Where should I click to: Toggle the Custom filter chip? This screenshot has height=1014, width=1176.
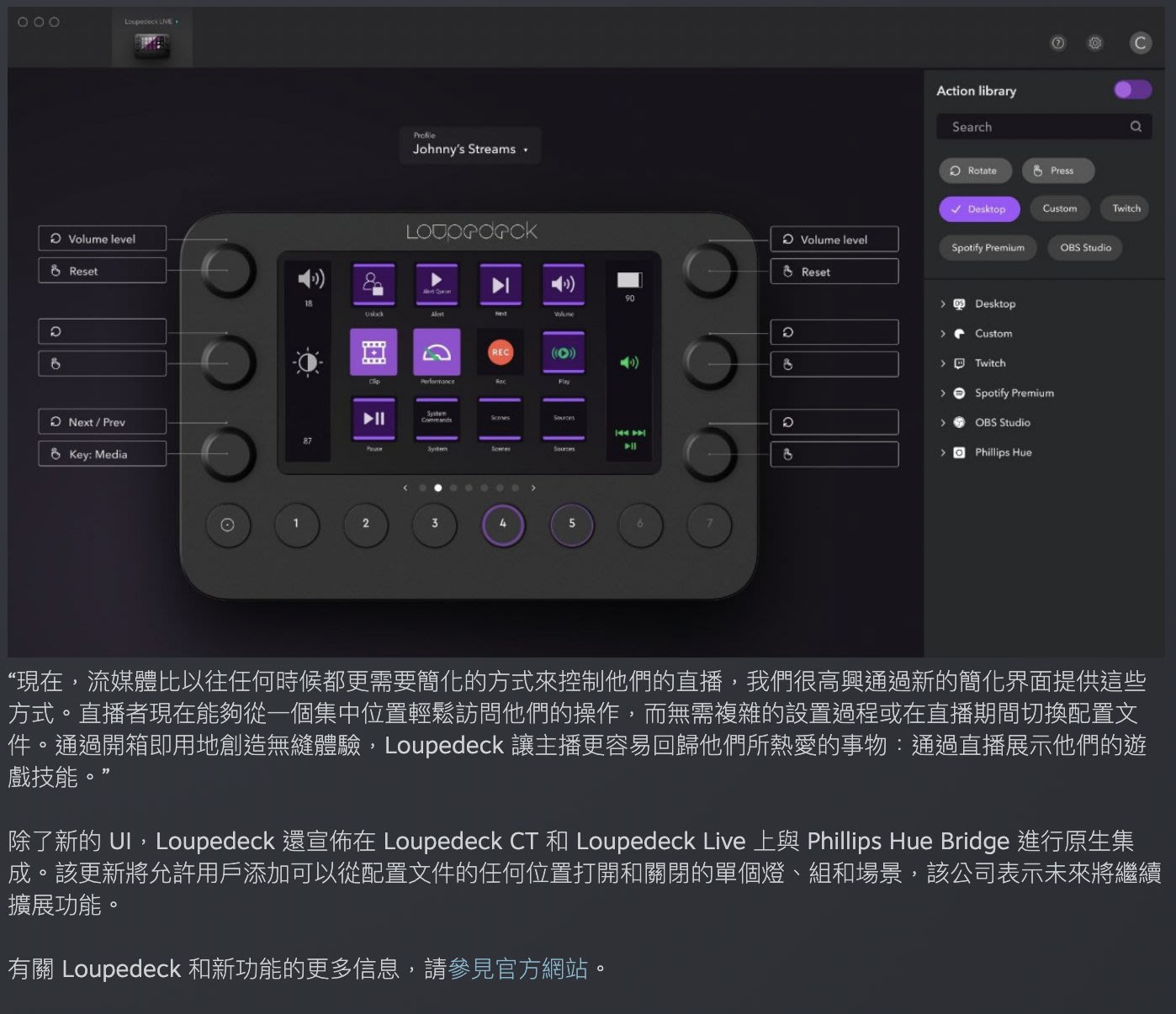[x=1060, y=209]
